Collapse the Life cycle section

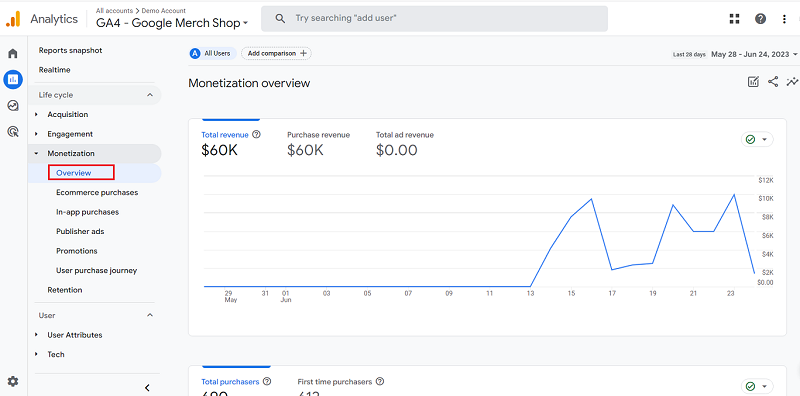pos(149,95)
